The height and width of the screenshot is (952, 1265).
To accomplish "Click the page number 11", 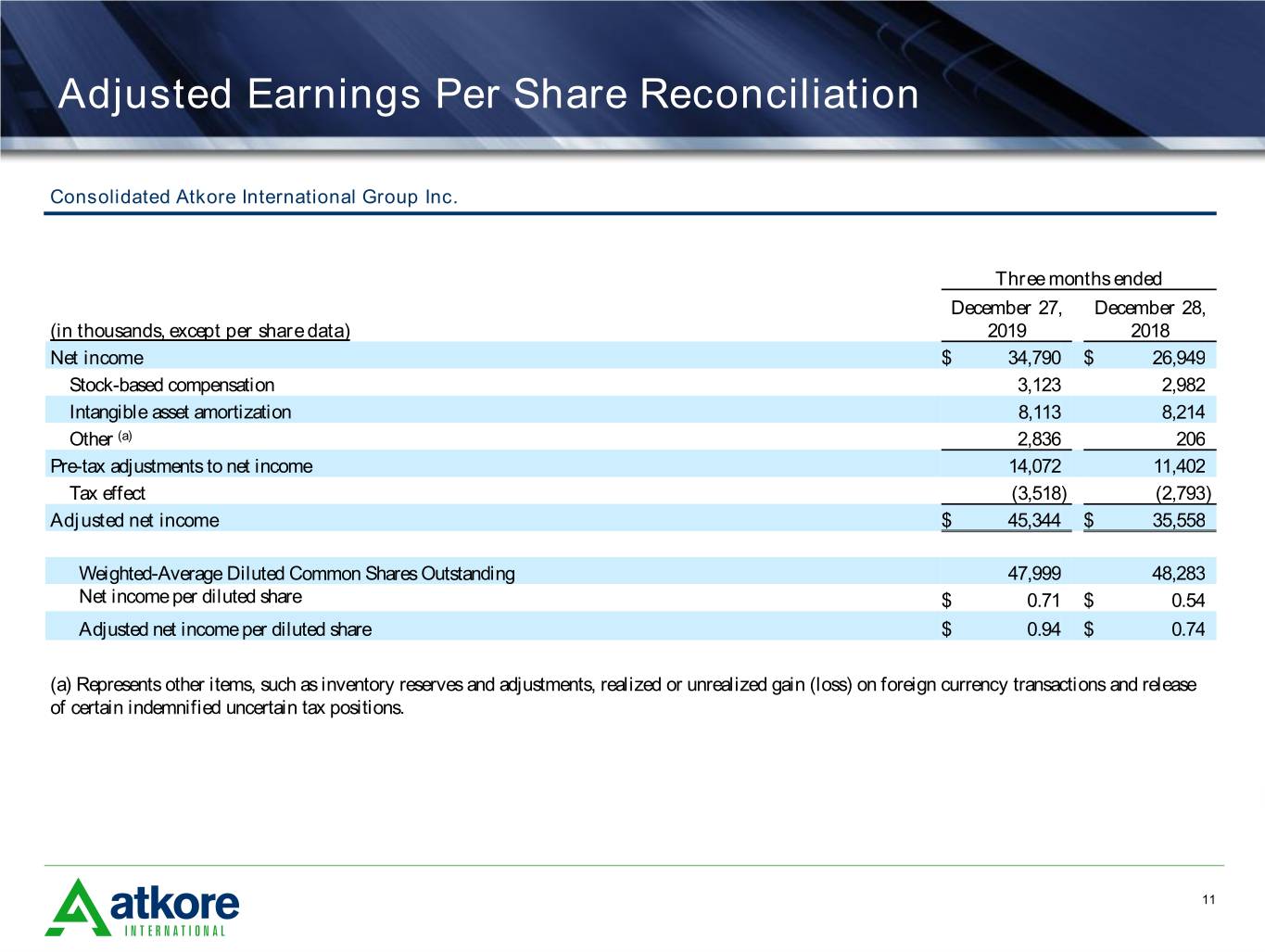I will coord(1208,899).
